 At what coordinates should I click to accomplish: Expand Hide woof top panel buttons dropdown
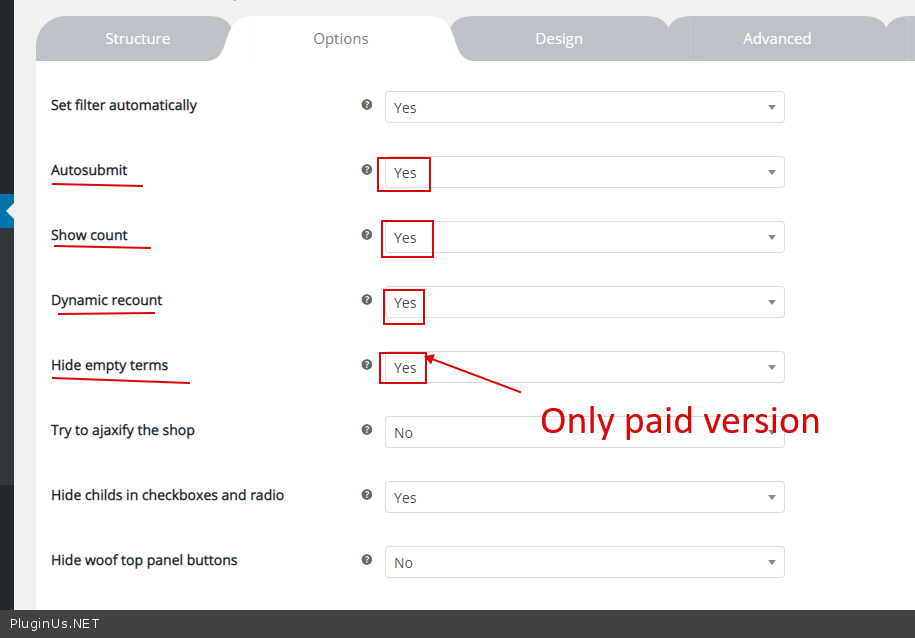click(584, 562)
